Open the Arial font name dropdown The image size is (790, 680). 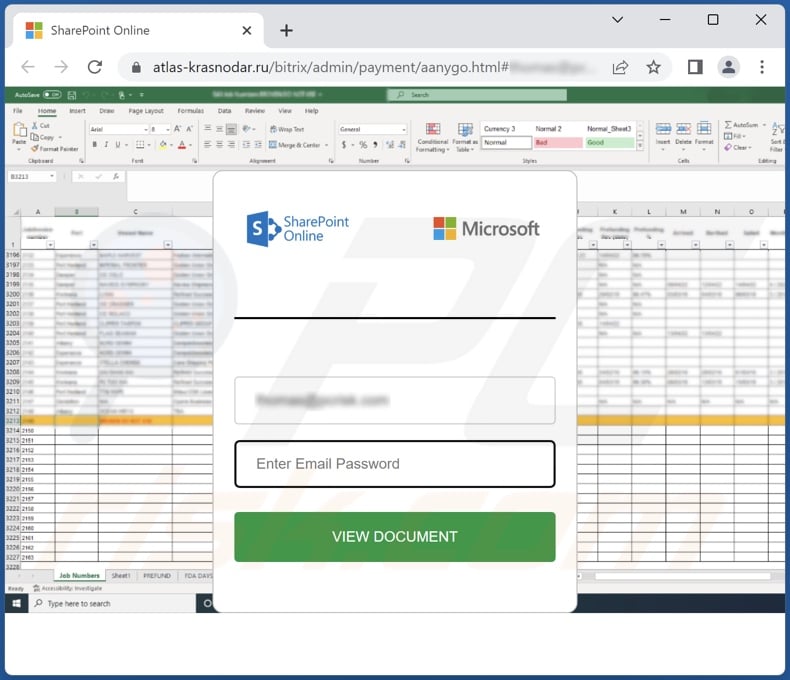point(146,129)
